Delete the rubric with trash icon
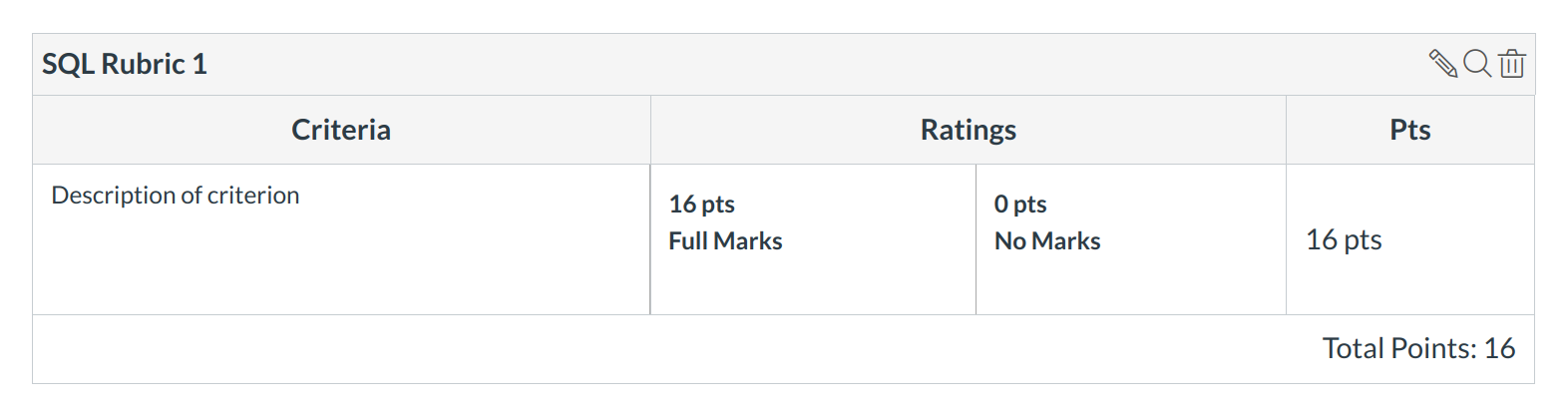 [1511, 64]
